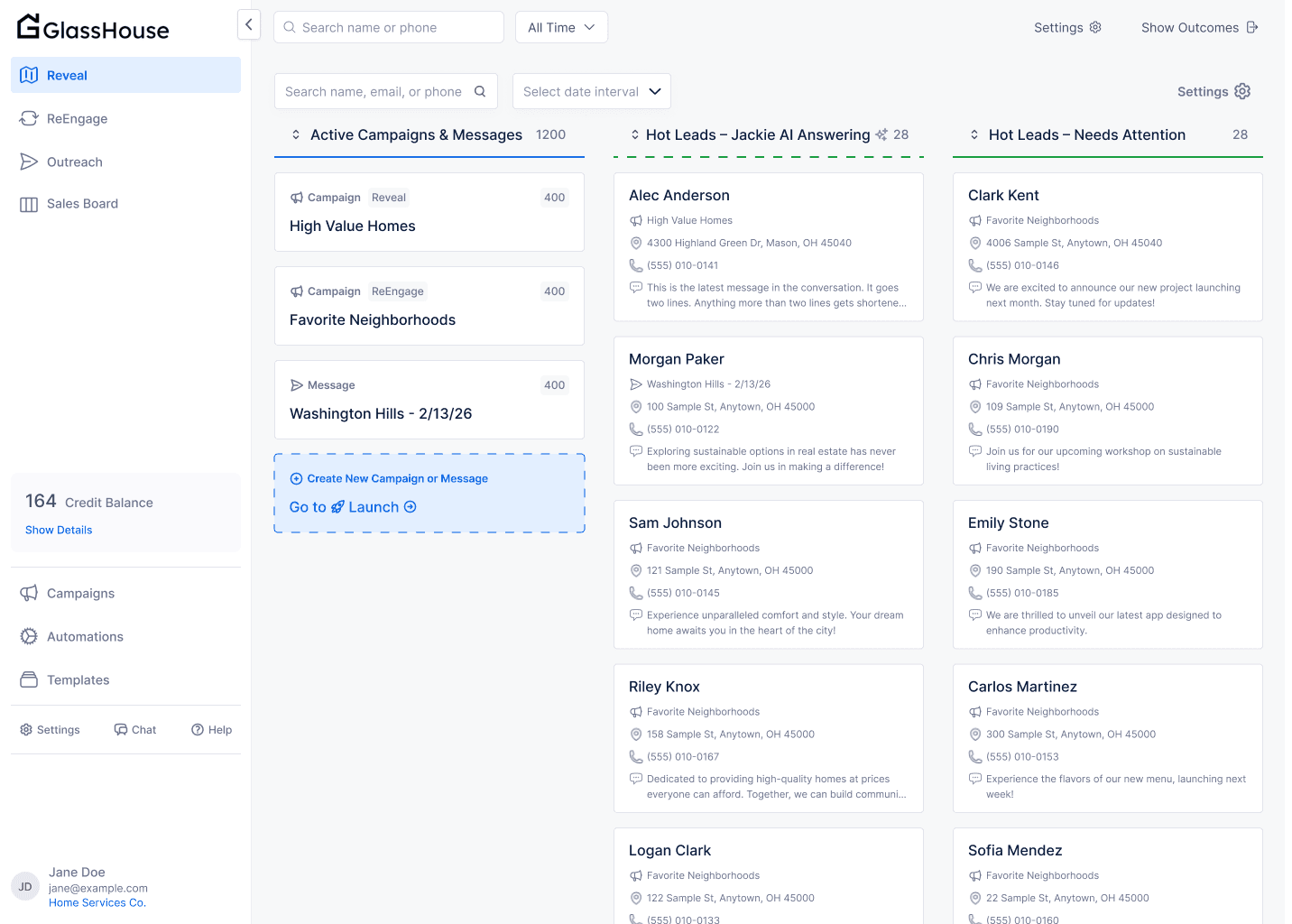Open the Reveal section in sidebar

125,75
